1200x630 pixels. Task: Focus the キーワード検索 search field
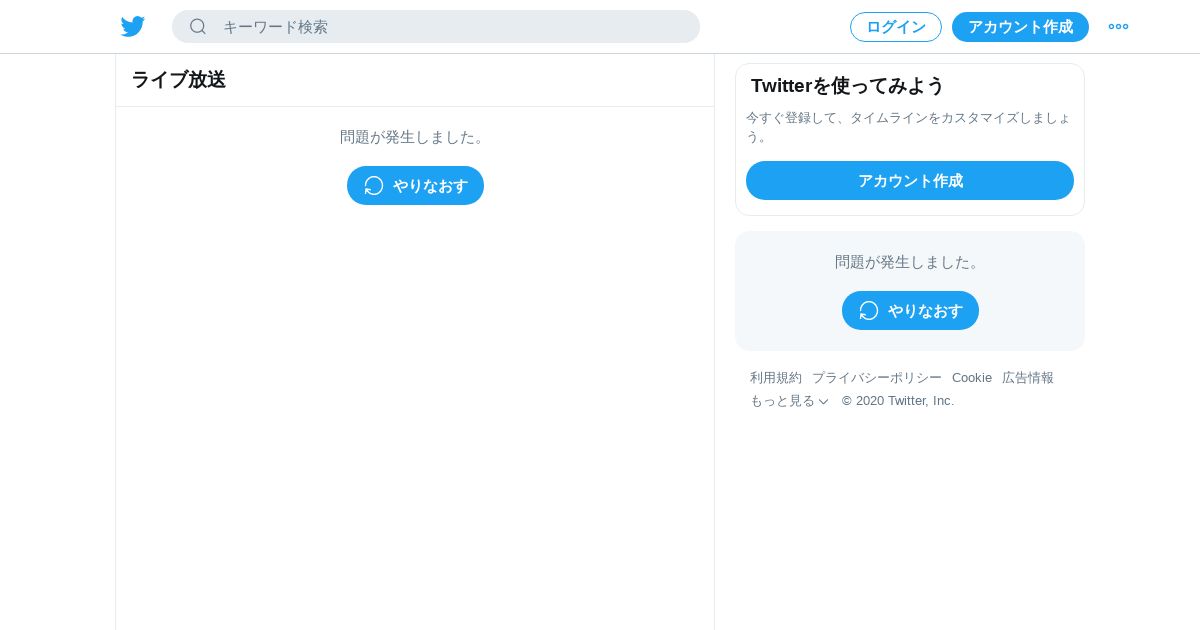[436, 27]
